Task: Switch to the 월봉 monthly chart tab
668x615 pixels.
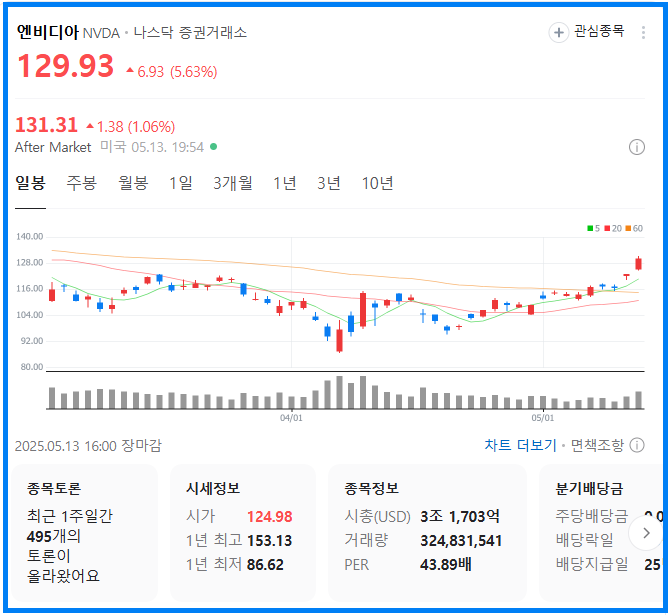Action: click(x=133, y=184)
